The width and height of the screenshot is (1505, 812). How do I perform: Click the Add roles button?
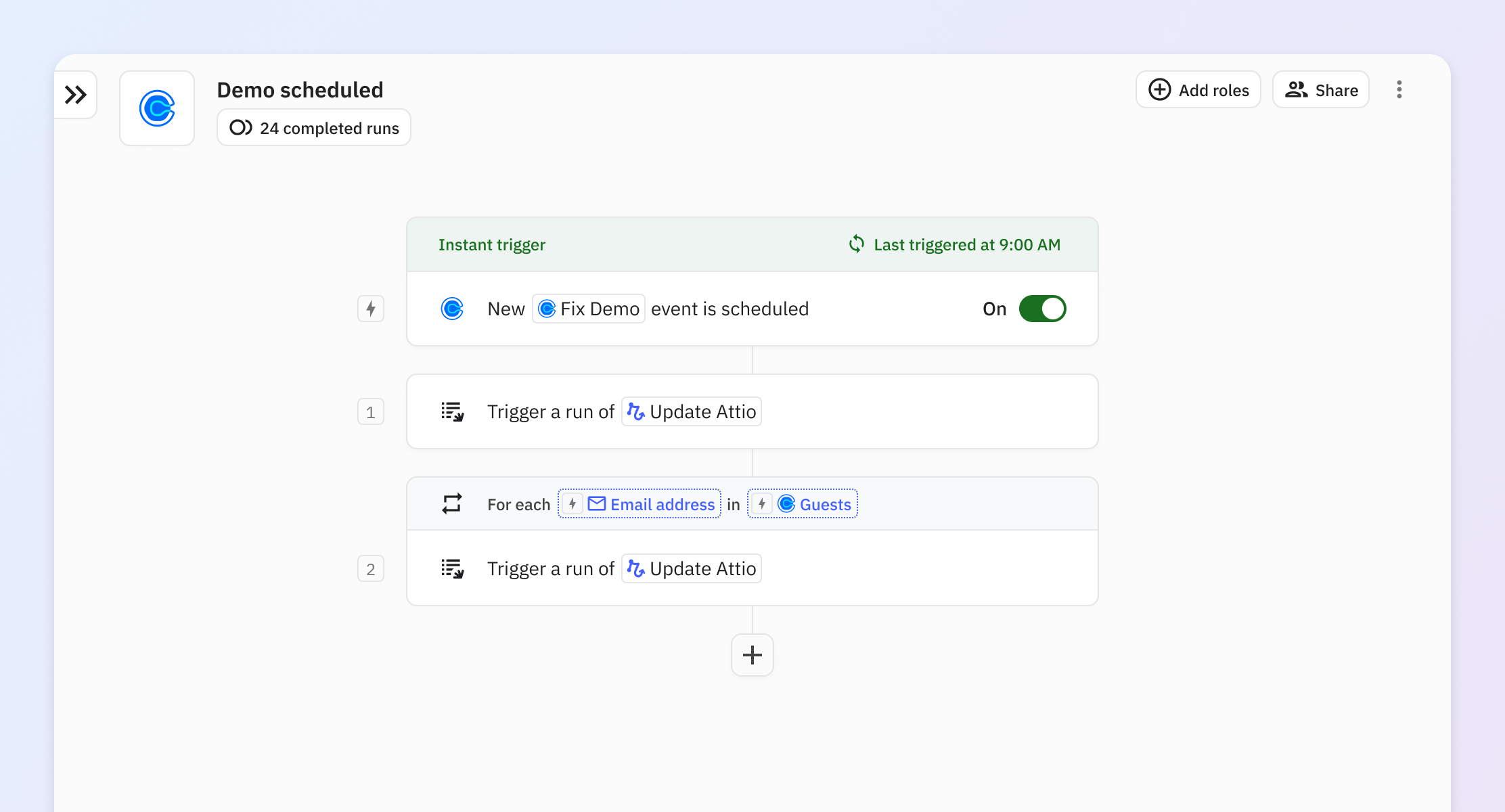pyautogui.click(x=1198, y=90)
